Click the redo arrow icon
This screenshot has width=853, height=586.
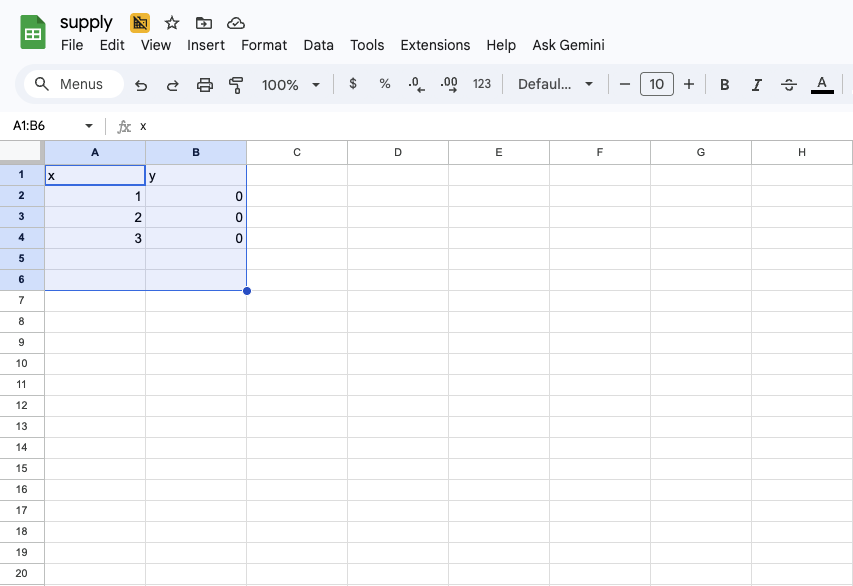click(172, 85)
